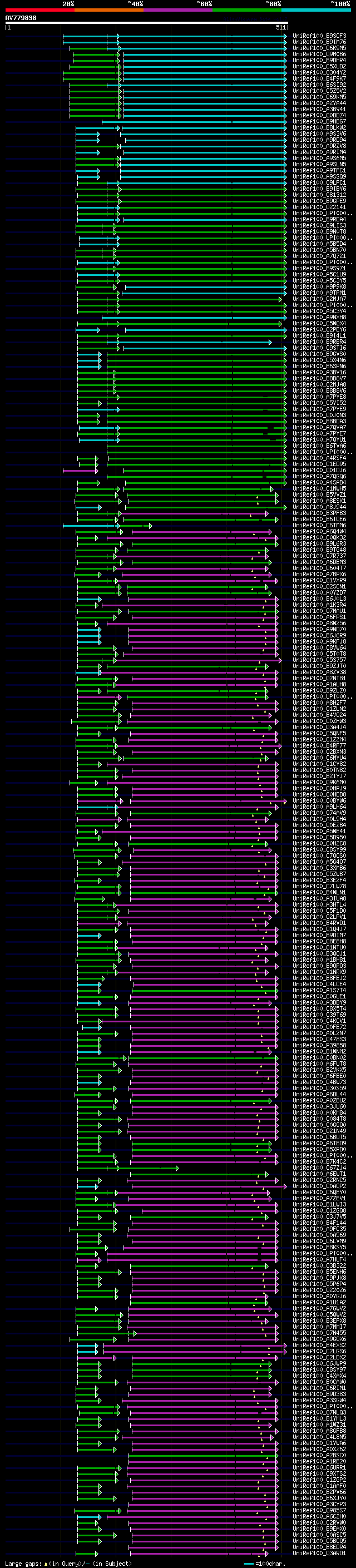Click the UniRef100_C5XUD2 label
The image size is (356, 1568).
click(319, 66)
